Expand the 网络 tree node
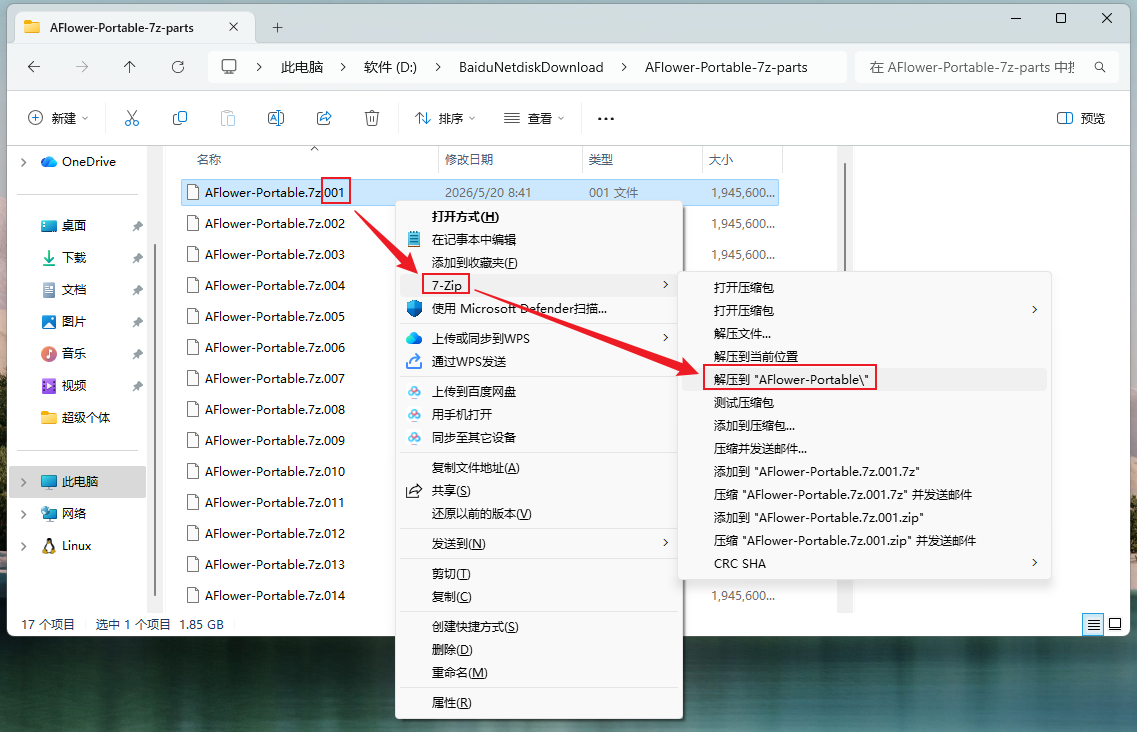This screenshot has width=1137, height=732. click(23, 514)
